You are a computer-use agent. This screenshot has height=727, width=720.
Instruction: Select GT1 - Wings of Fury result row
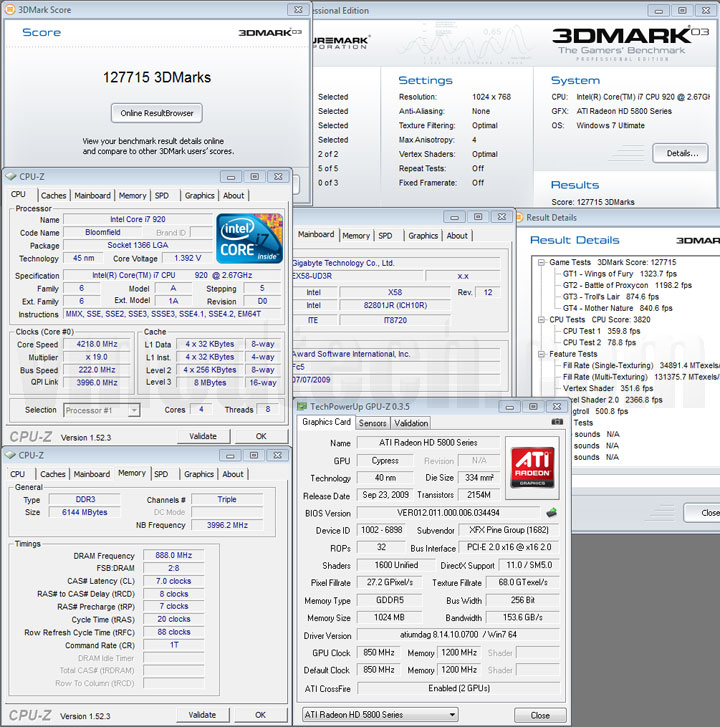pos(619,274)
